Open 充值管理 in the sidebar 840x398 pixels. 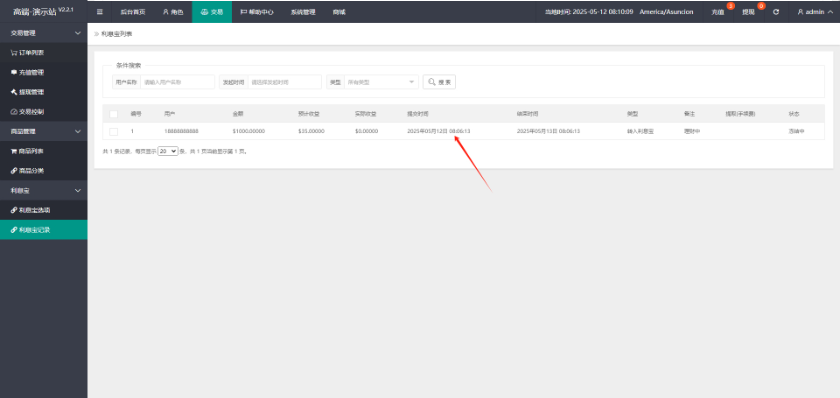(x=43, y=72)
